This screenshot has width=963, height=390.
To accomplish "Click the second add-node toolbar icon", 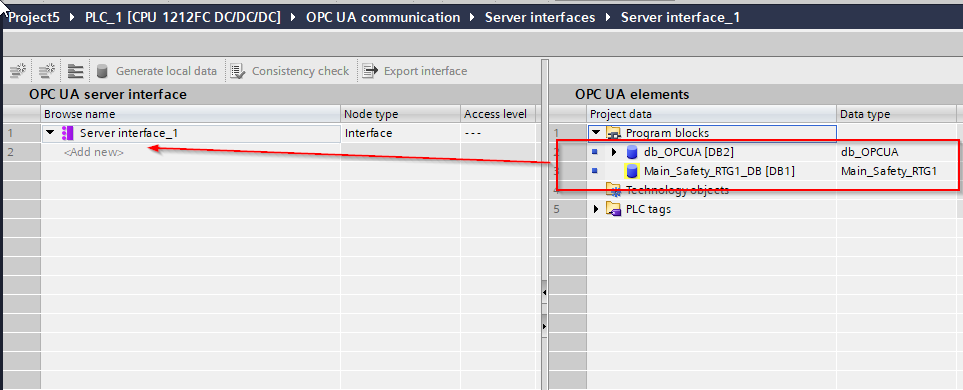I will 47,71.
